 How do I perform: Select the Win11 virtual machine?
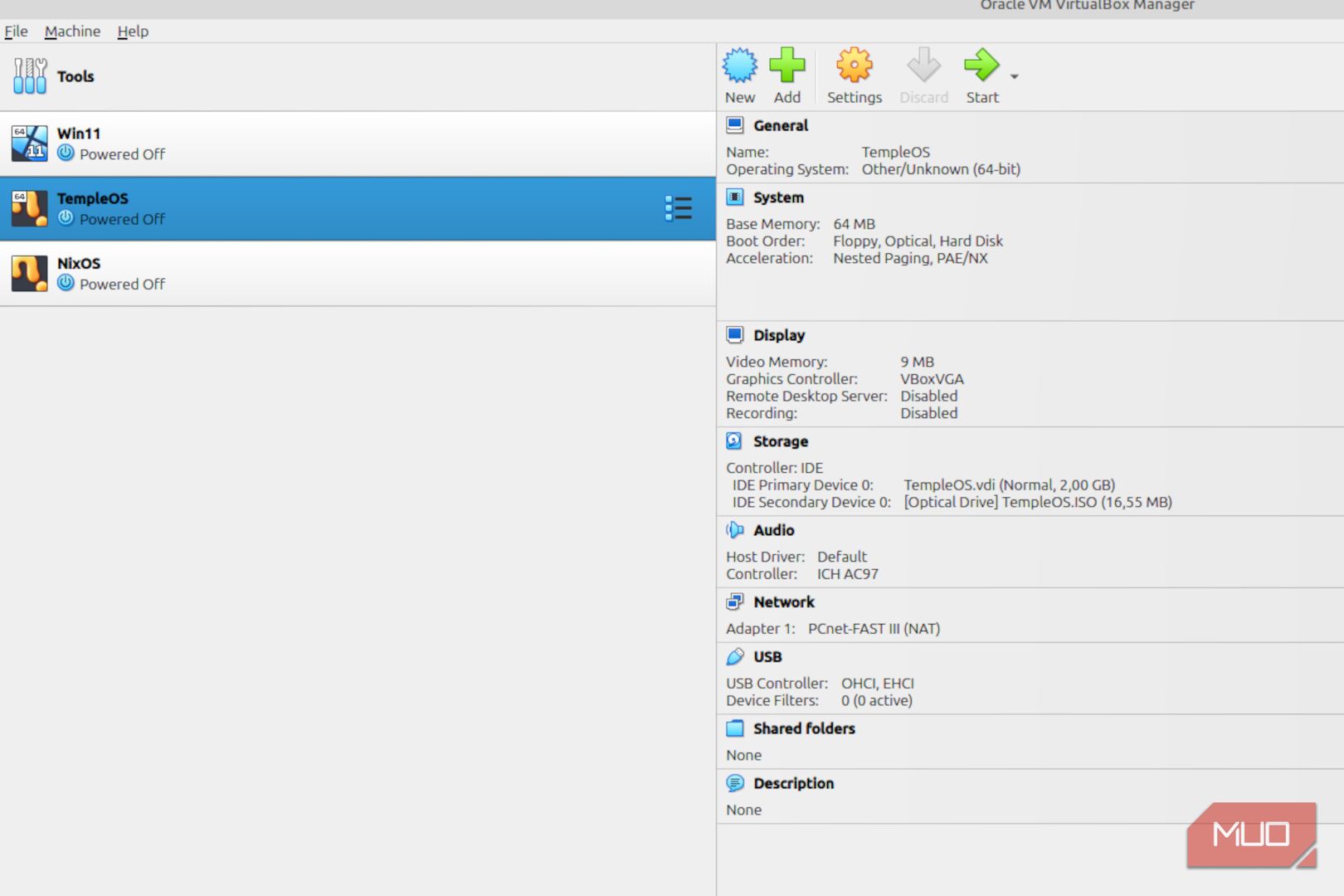point(358,144)
